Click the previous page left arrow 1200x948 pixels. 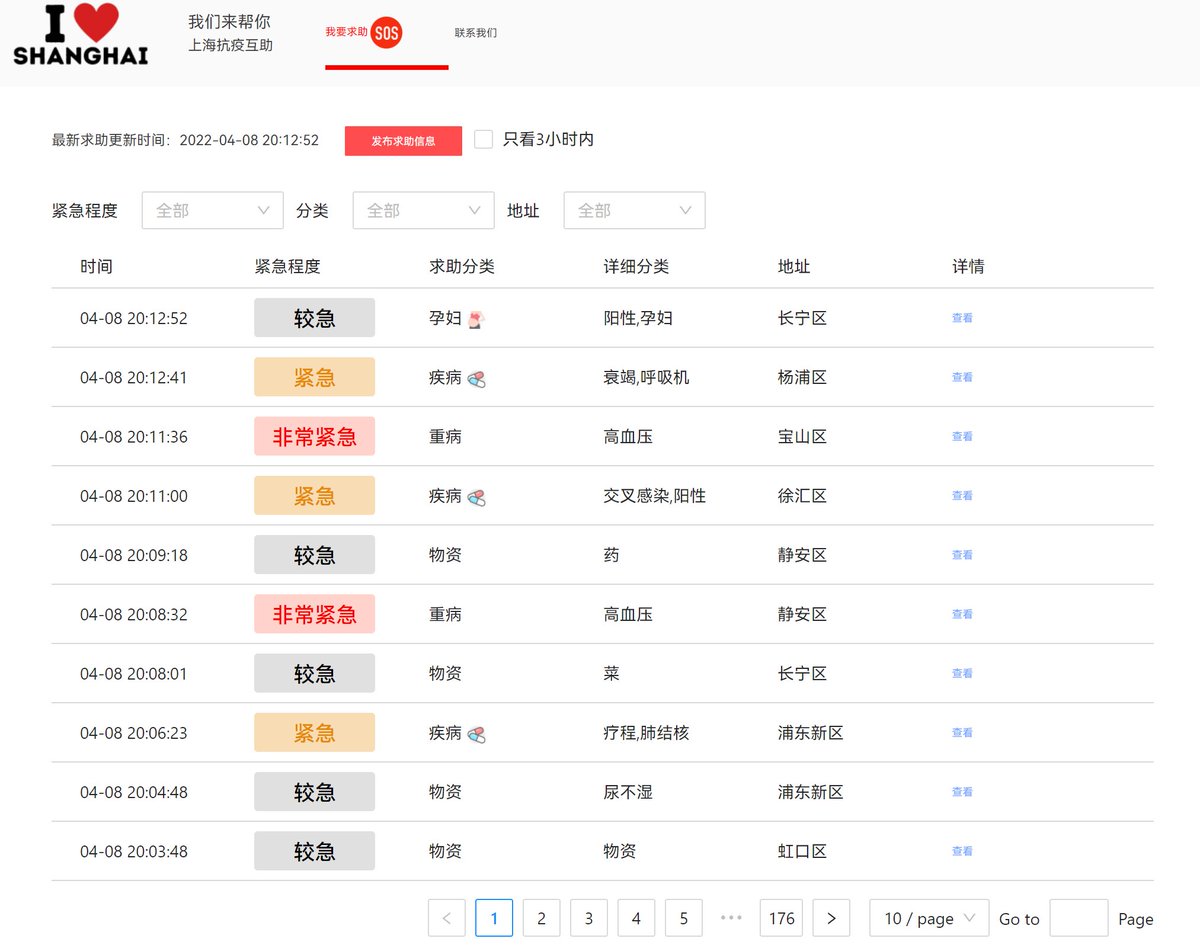(447, 918)
